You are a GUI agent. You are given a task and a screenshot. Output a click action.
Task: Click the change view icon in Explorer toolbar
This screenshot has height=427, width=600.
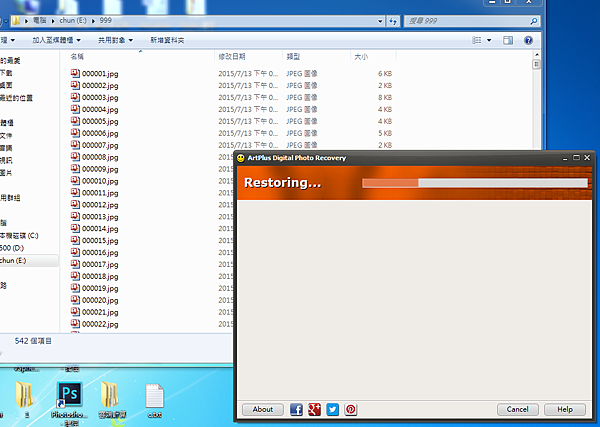476,40
